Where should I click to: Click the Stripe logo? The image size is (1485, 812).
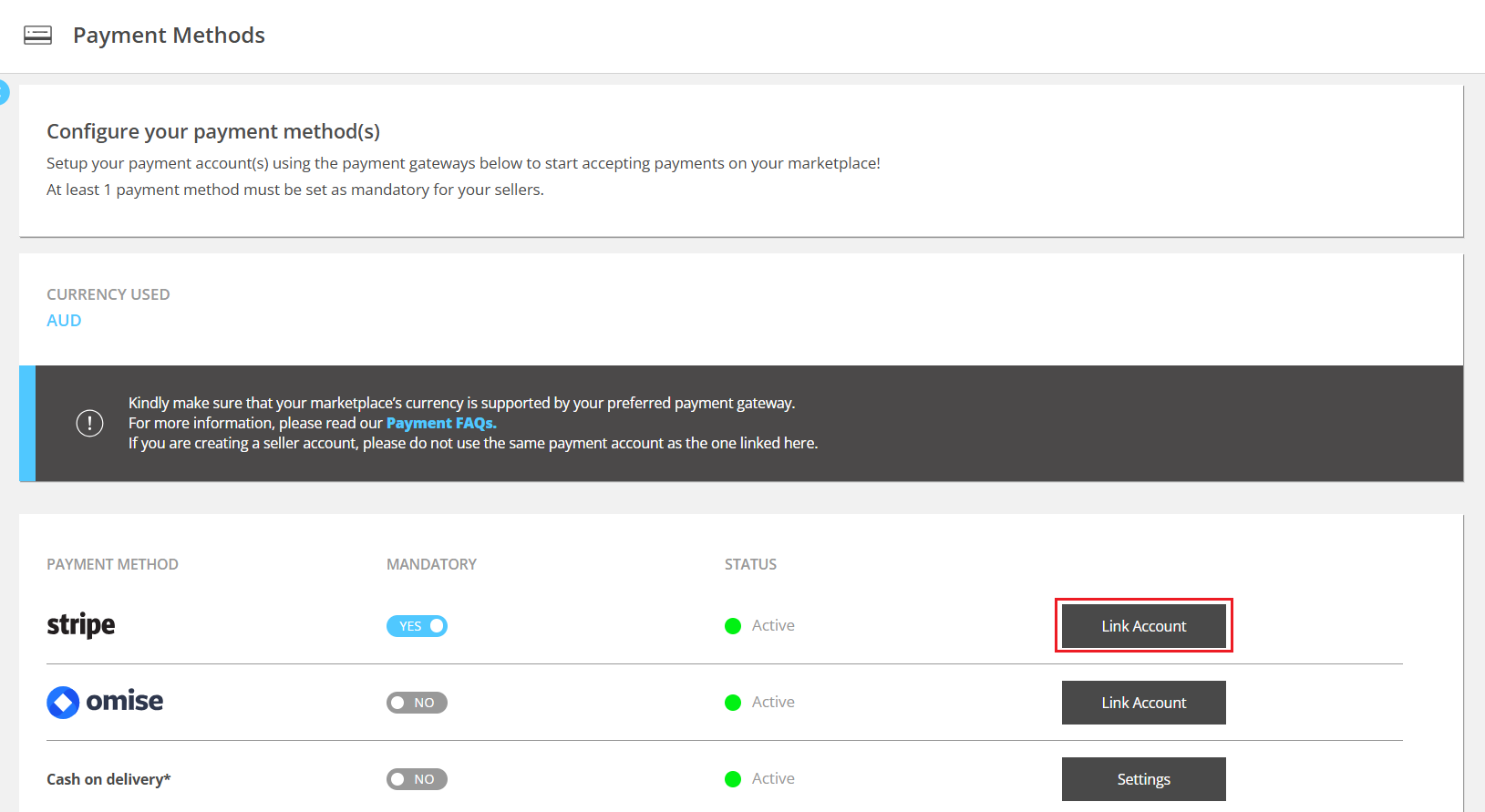pyautogui.click(x=81, y=625)
